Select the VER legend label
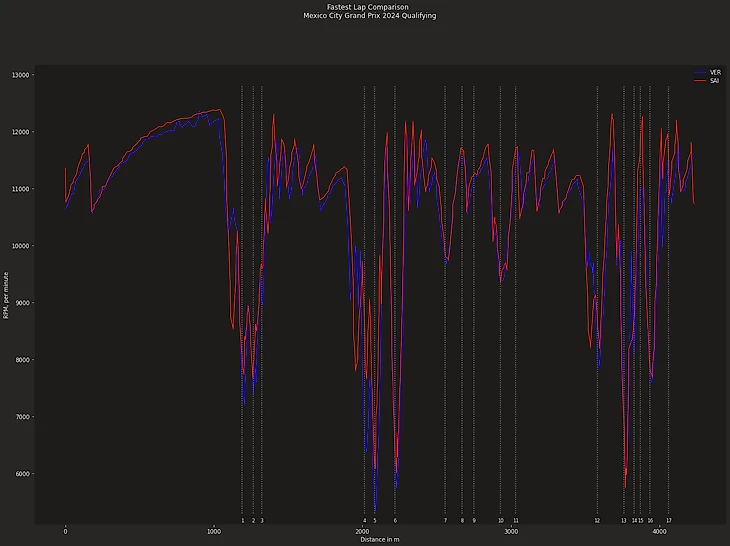 [715, 73]
